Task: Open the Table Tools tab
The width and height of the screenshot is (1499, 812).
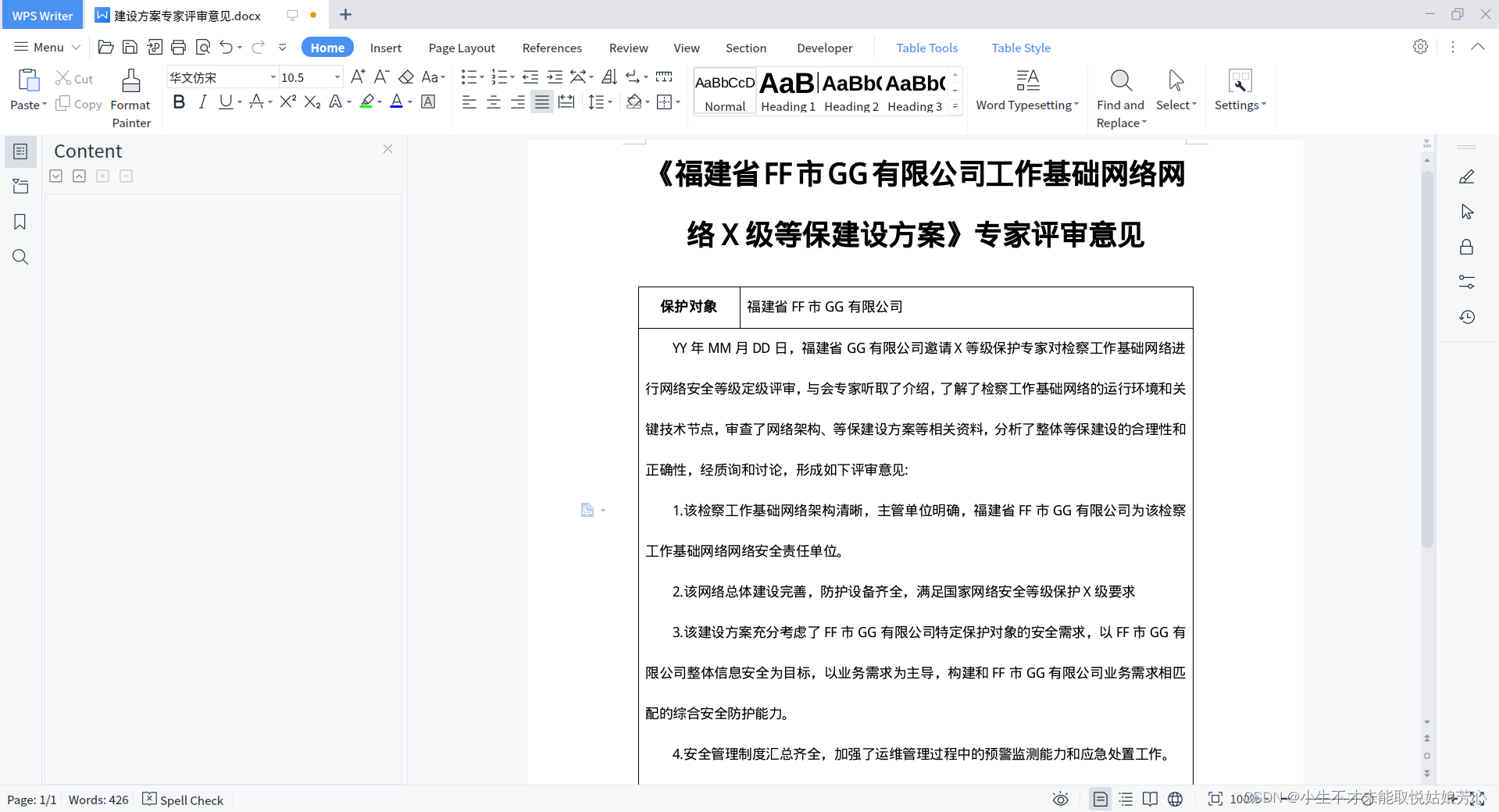Action: point(927,48)
